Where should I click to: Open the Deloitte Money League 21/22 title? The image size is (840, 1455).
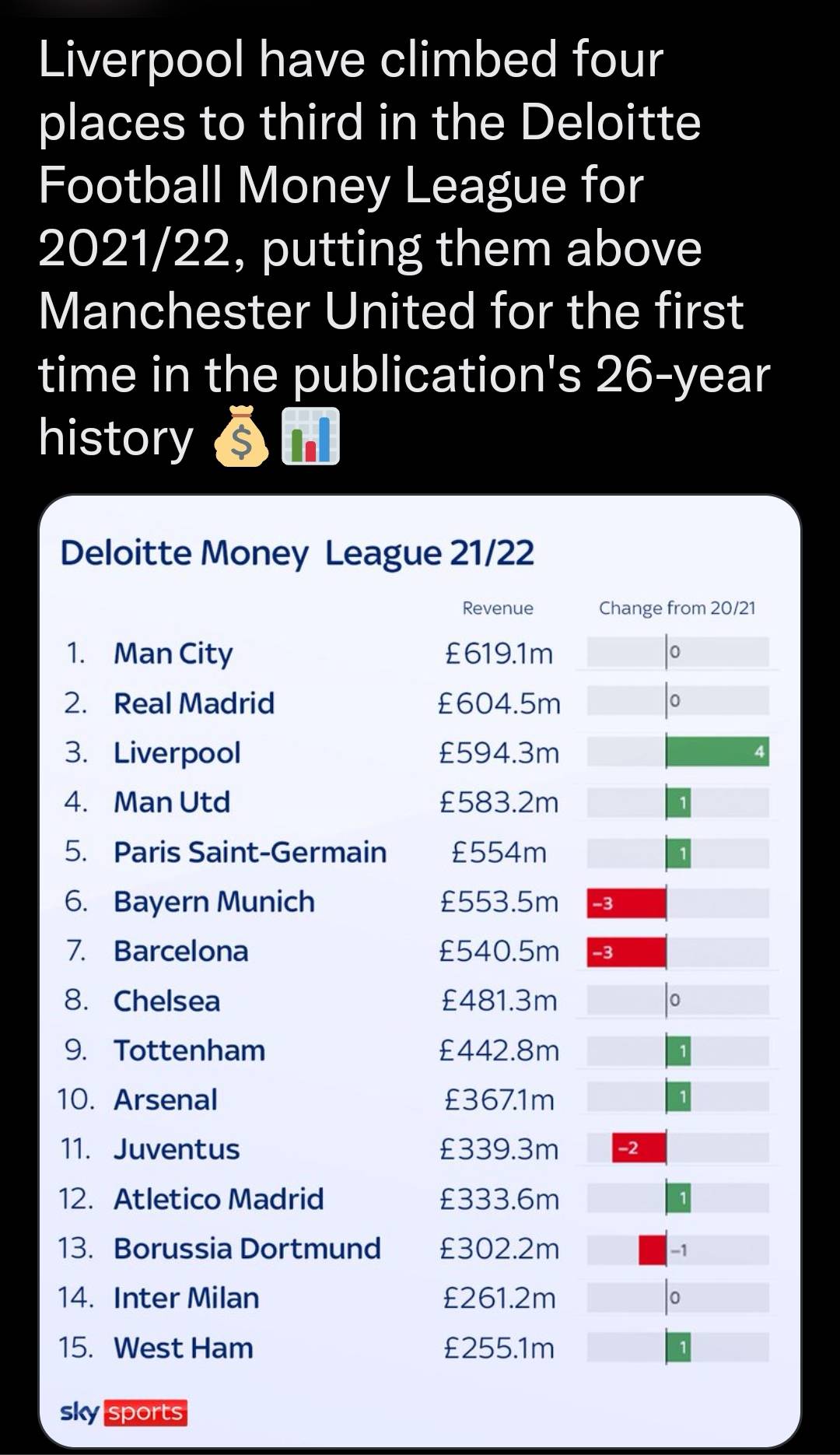click(297, 553)
